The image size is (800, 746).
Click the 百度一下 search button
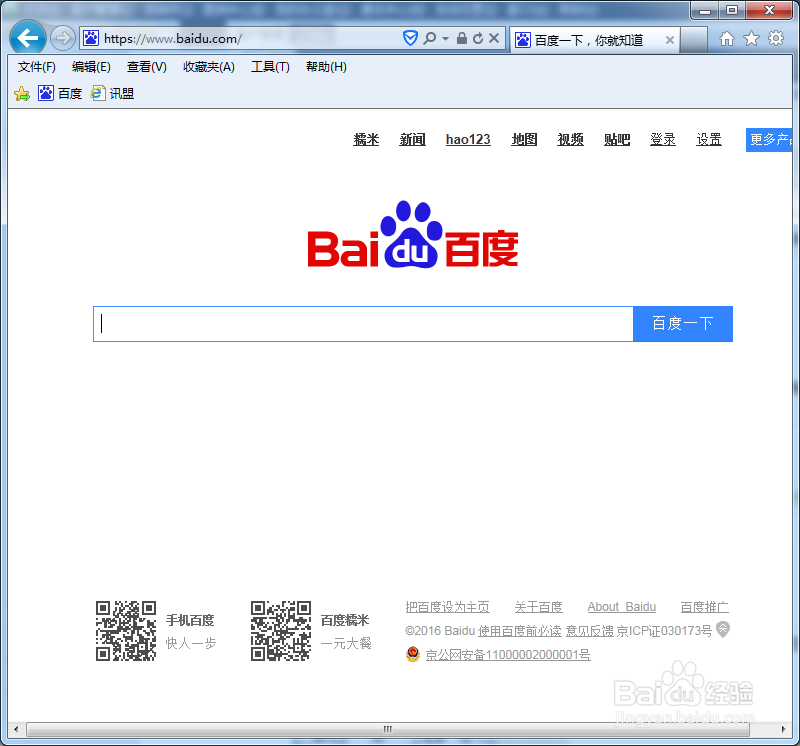pos(683,324)
